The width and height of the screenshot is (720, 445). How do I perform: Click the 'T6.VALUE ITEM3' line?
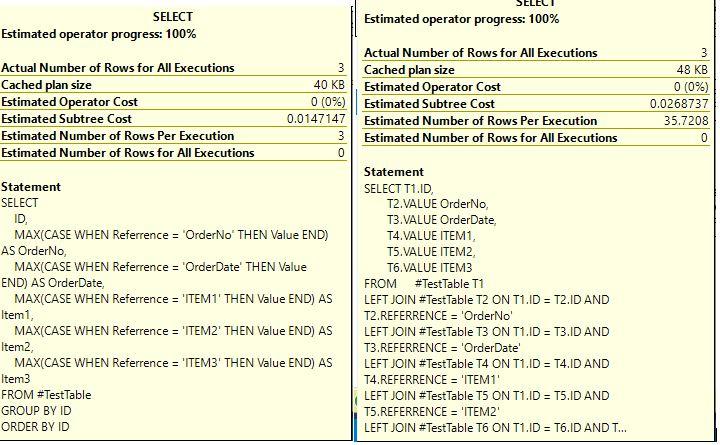(x=430, y=268)
